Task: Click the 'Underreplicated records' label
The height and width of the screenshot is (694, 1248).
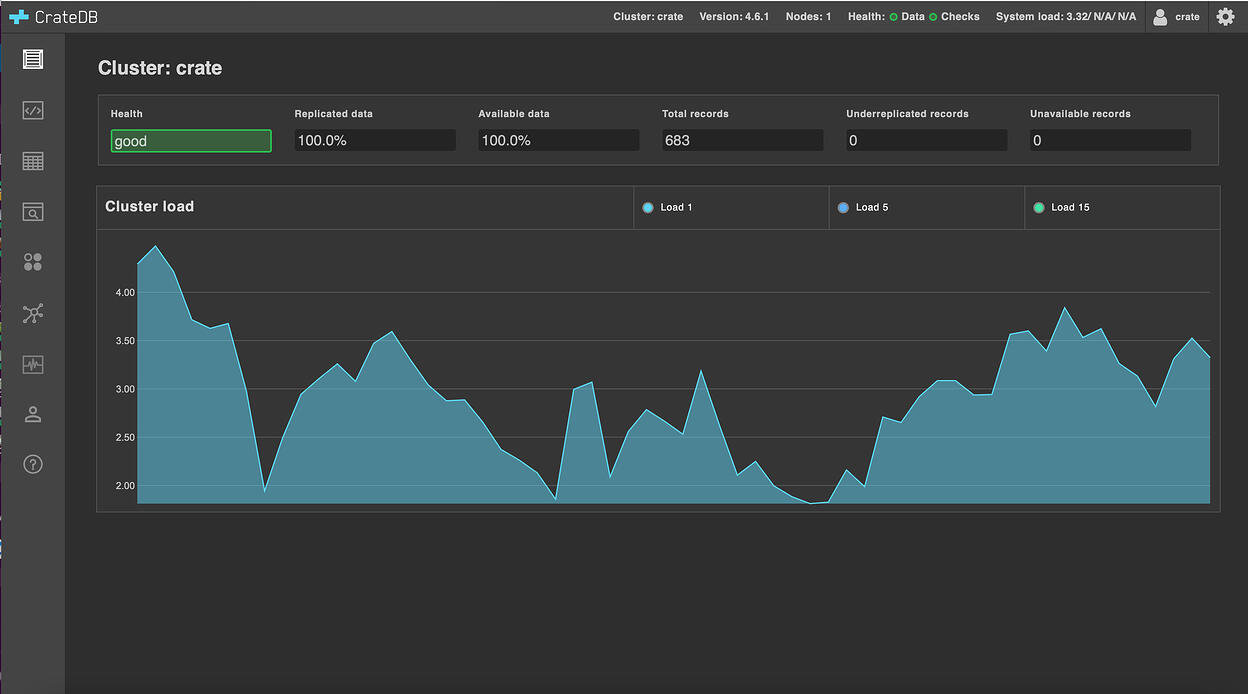Action: (x=907, y=114)
